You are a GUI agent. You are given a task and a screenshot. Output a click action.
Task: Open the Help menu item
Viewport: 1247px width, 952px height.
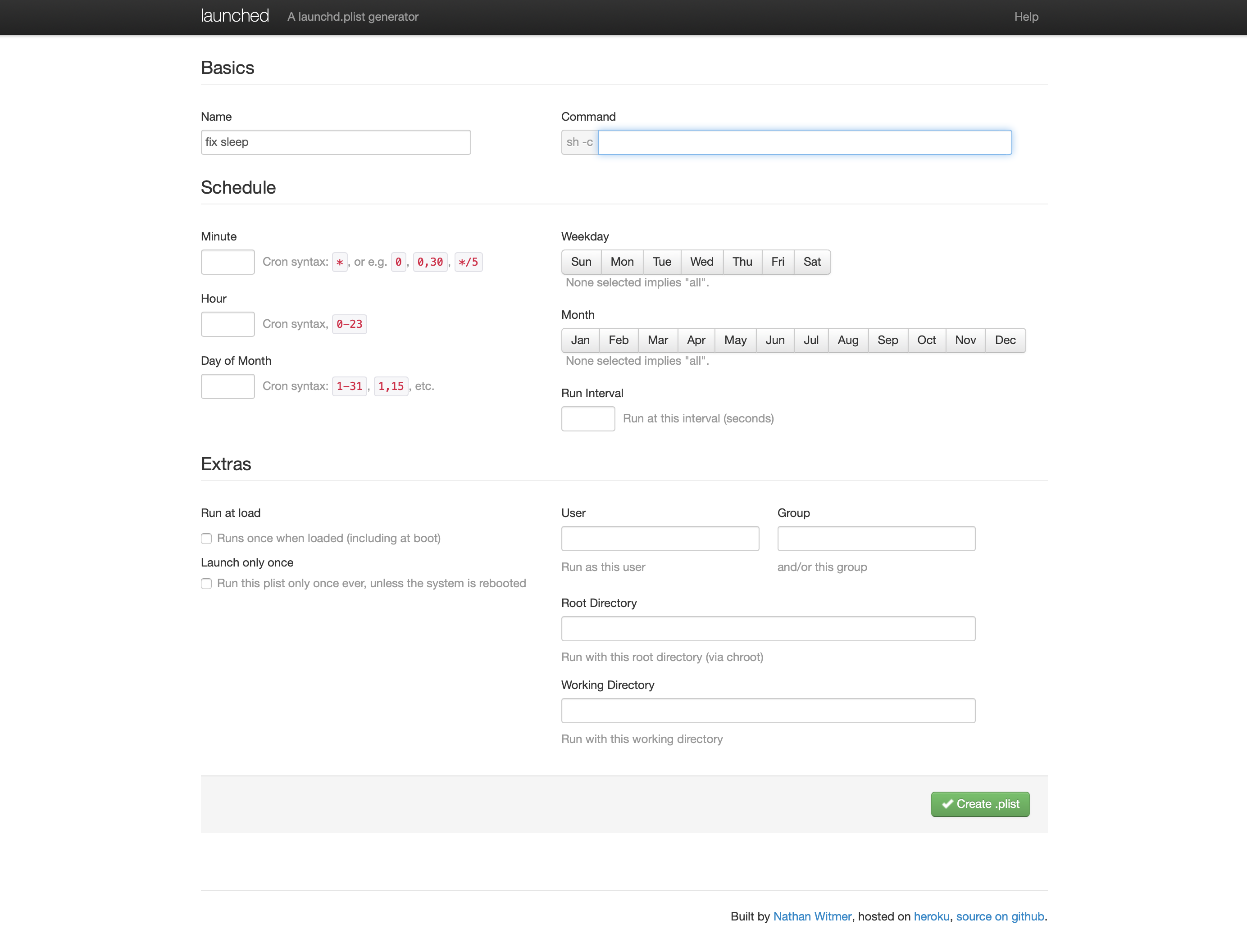[x=1026, y=17]
